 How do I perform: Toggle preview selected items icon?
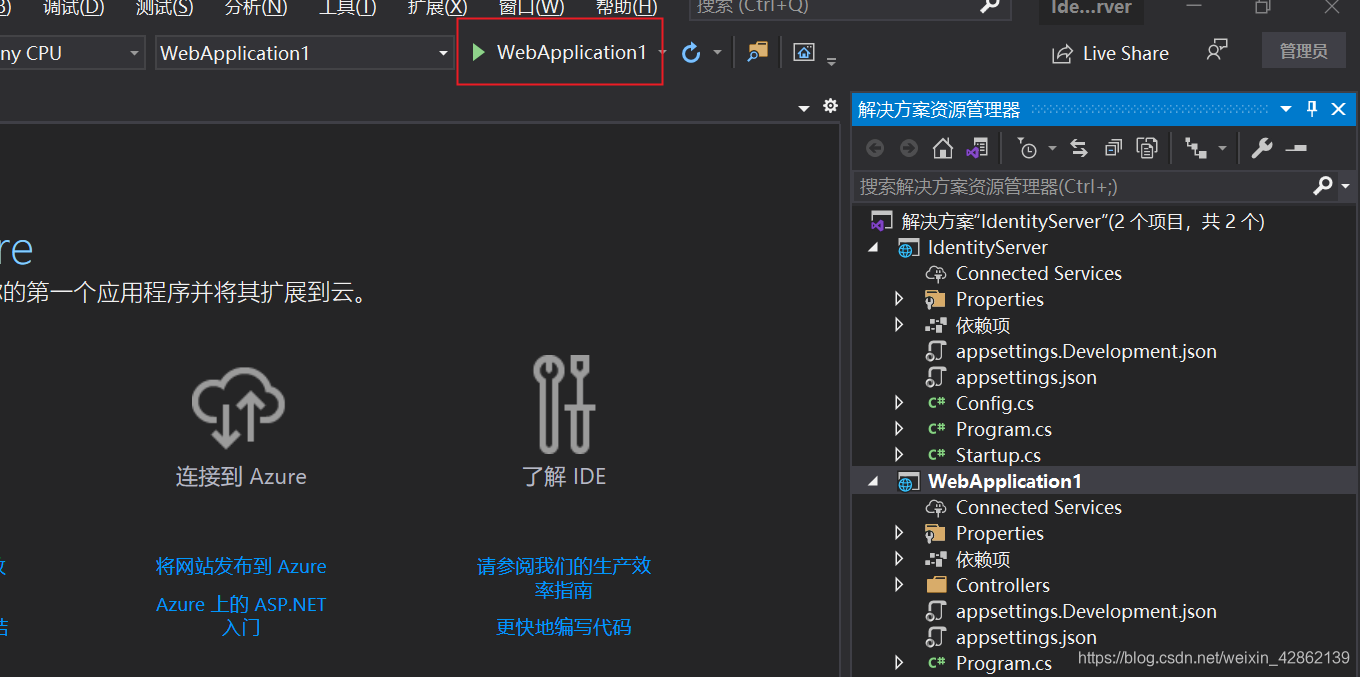(1296, 149)
